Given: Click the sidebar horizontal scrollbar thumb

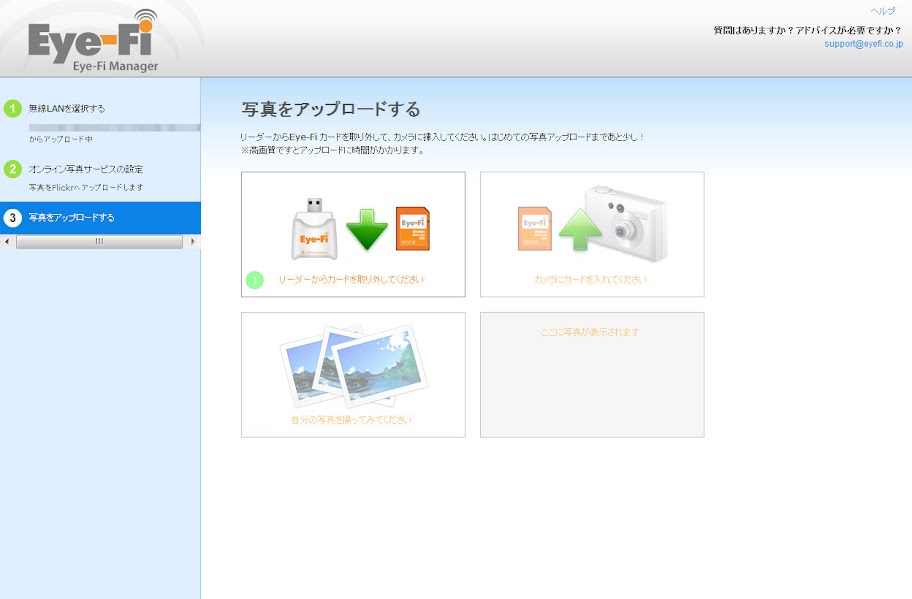Looking at the screenshot, I should click(99, 242).
